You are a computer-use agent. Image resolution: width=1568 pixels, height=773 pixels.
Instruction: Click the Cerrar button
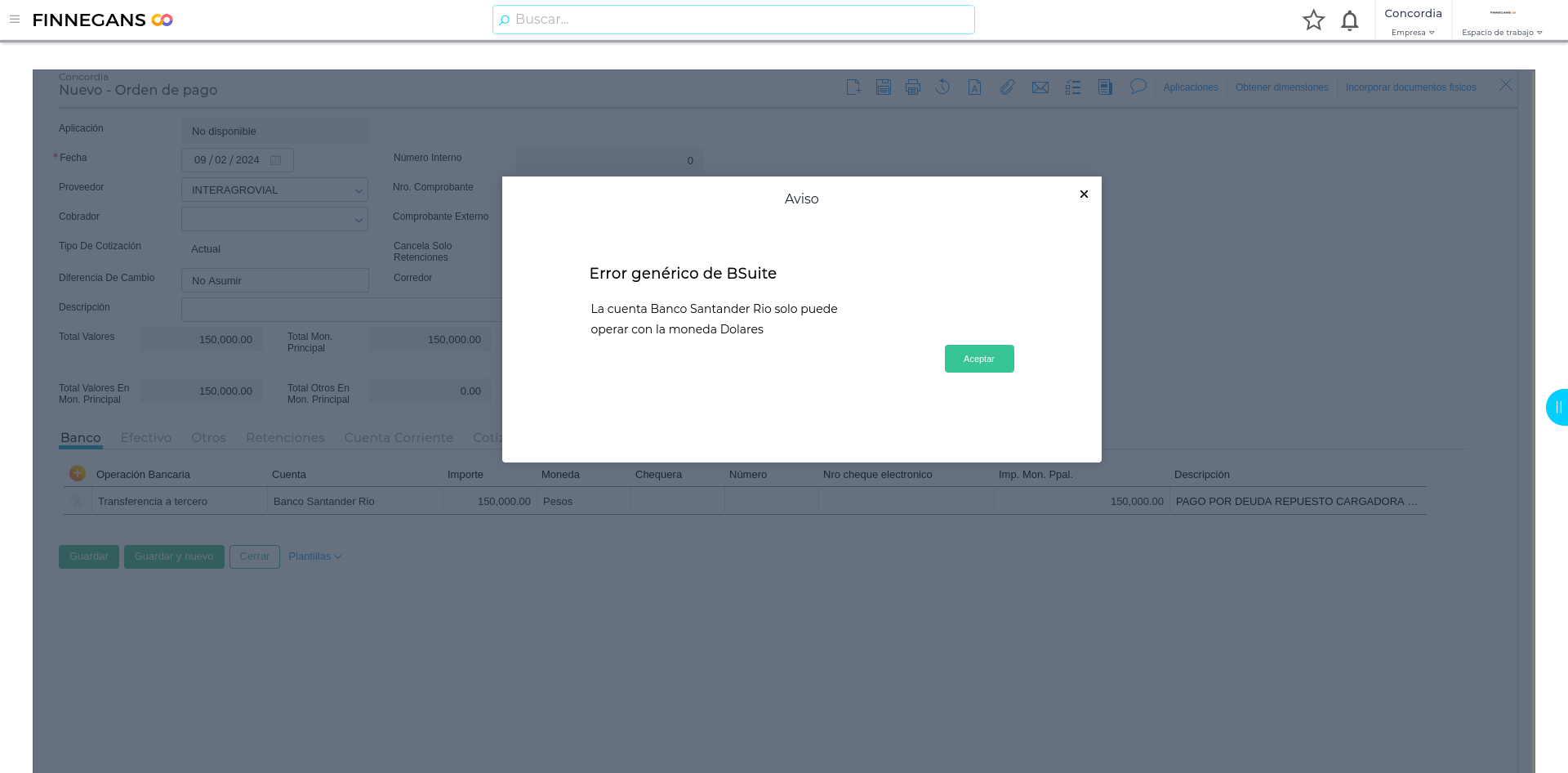click(x=255, y=556)
